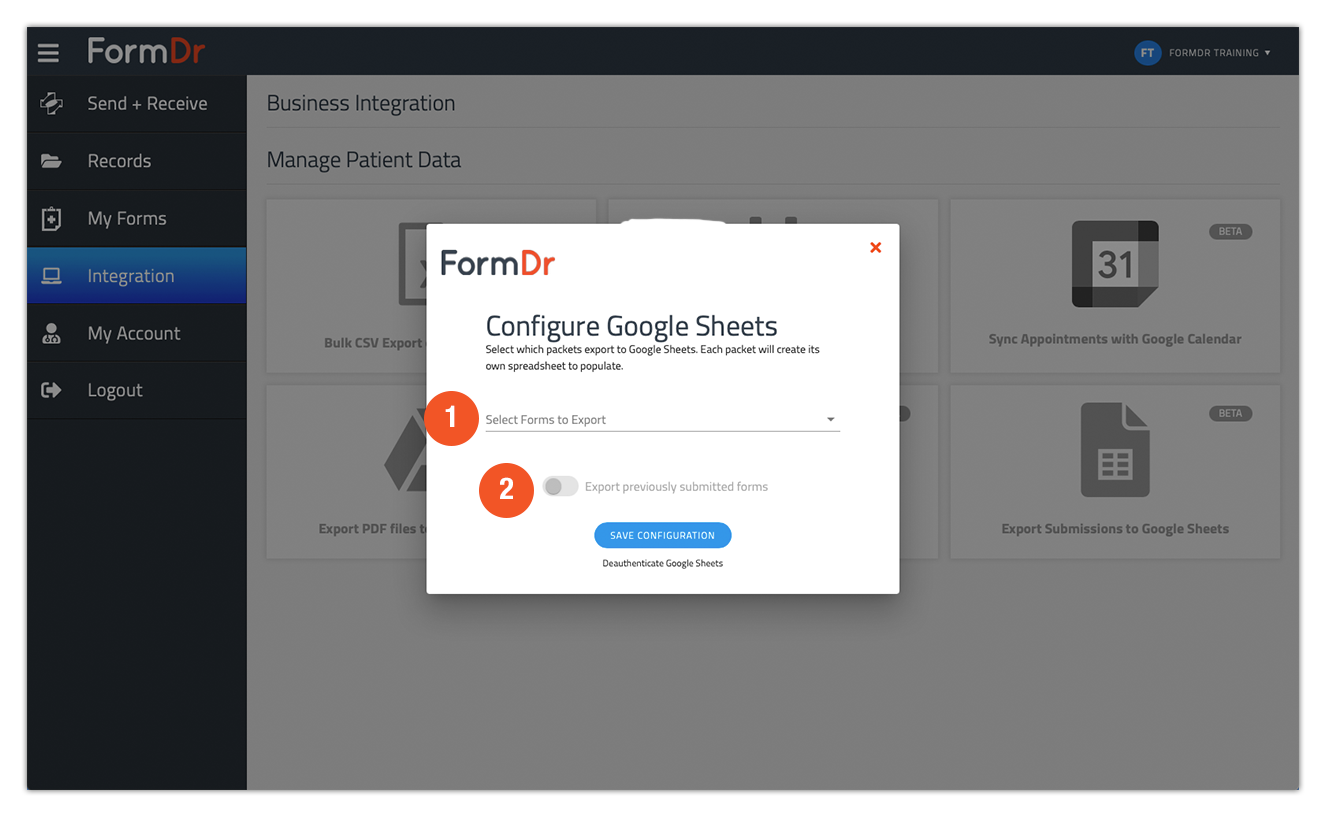Click the FormDr logo in header
The width and height of the screenshot is (1323, 813).
pos(146,50)
